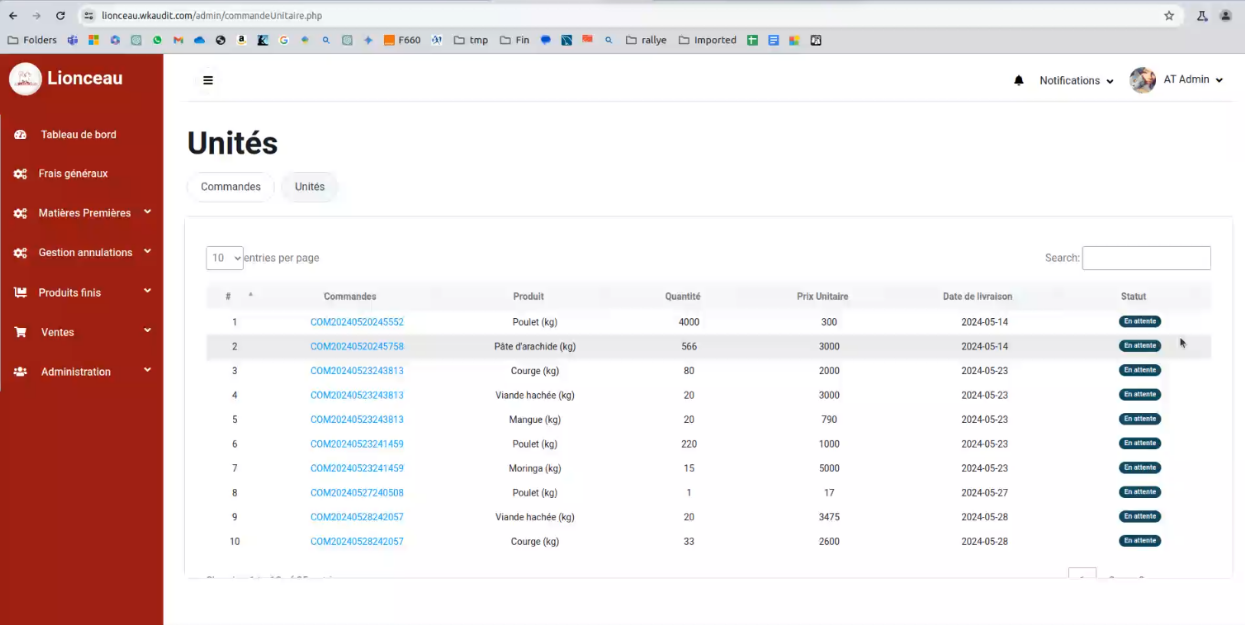Click the Tableau de bord dashboard icon
Image resolution: width=1245 pixels, height=625 pixels.
(20, 135)
